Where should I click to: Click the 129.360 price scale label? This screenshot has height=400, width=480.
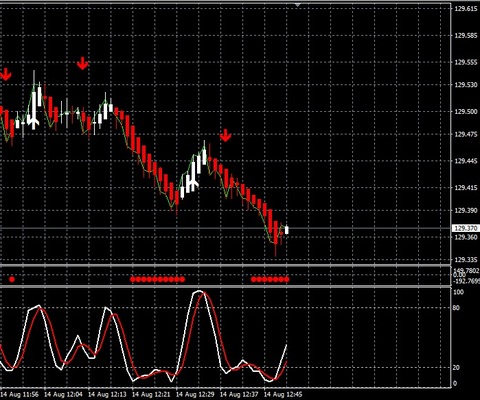coord(466,237)
